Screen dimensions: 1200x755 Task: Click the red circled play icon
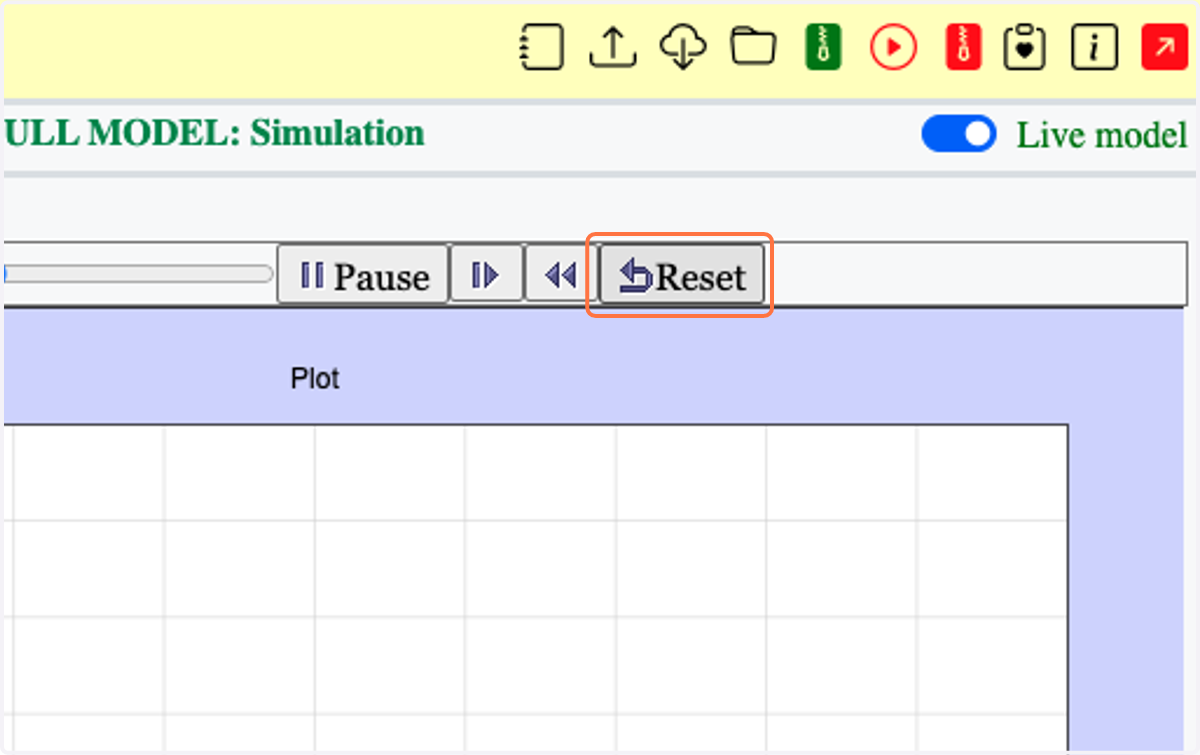click(893, 47)
